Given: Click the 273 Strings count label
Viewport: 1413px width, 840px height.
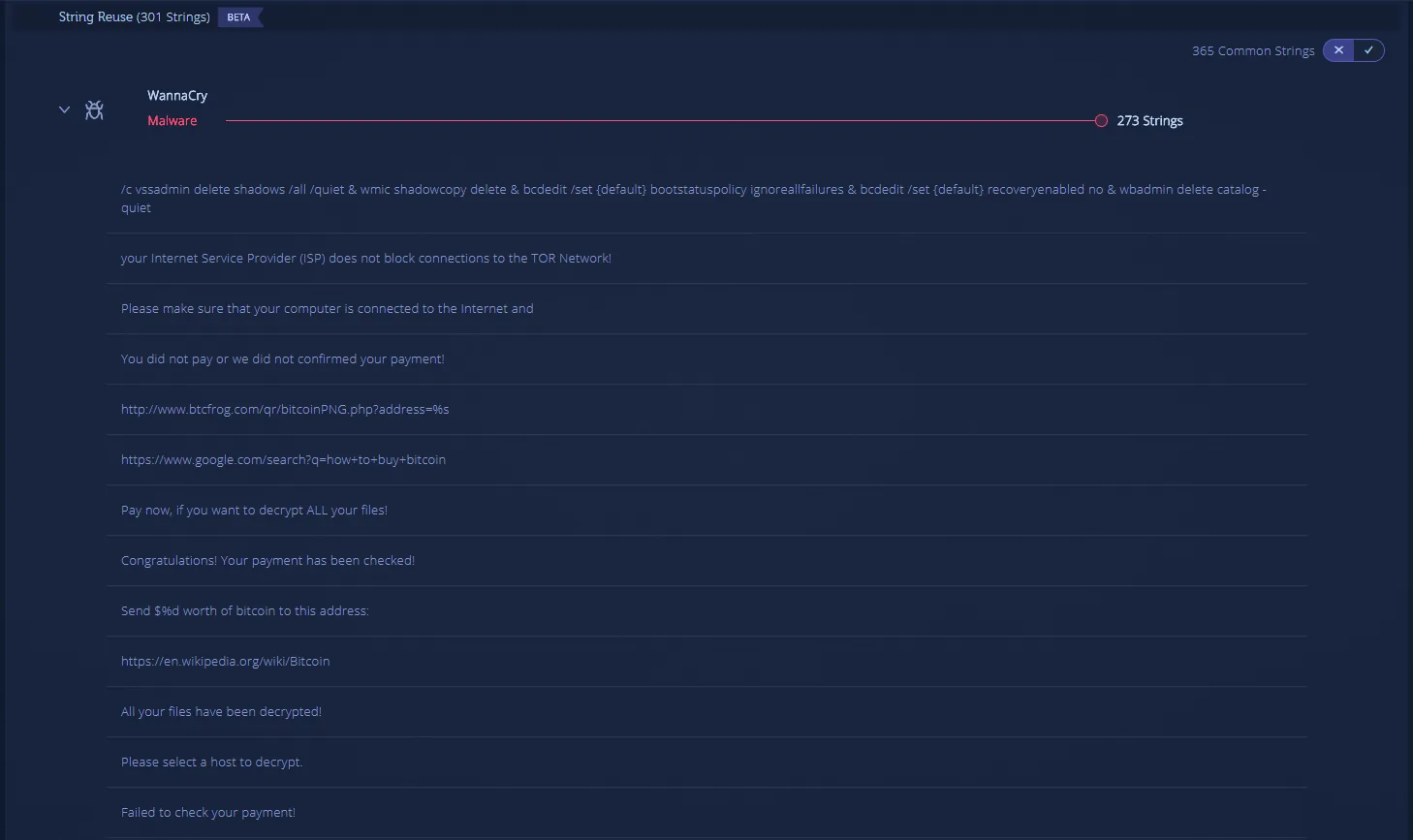Looking at the screenshot, I should pyautogui.click(x=1149, y=121).
